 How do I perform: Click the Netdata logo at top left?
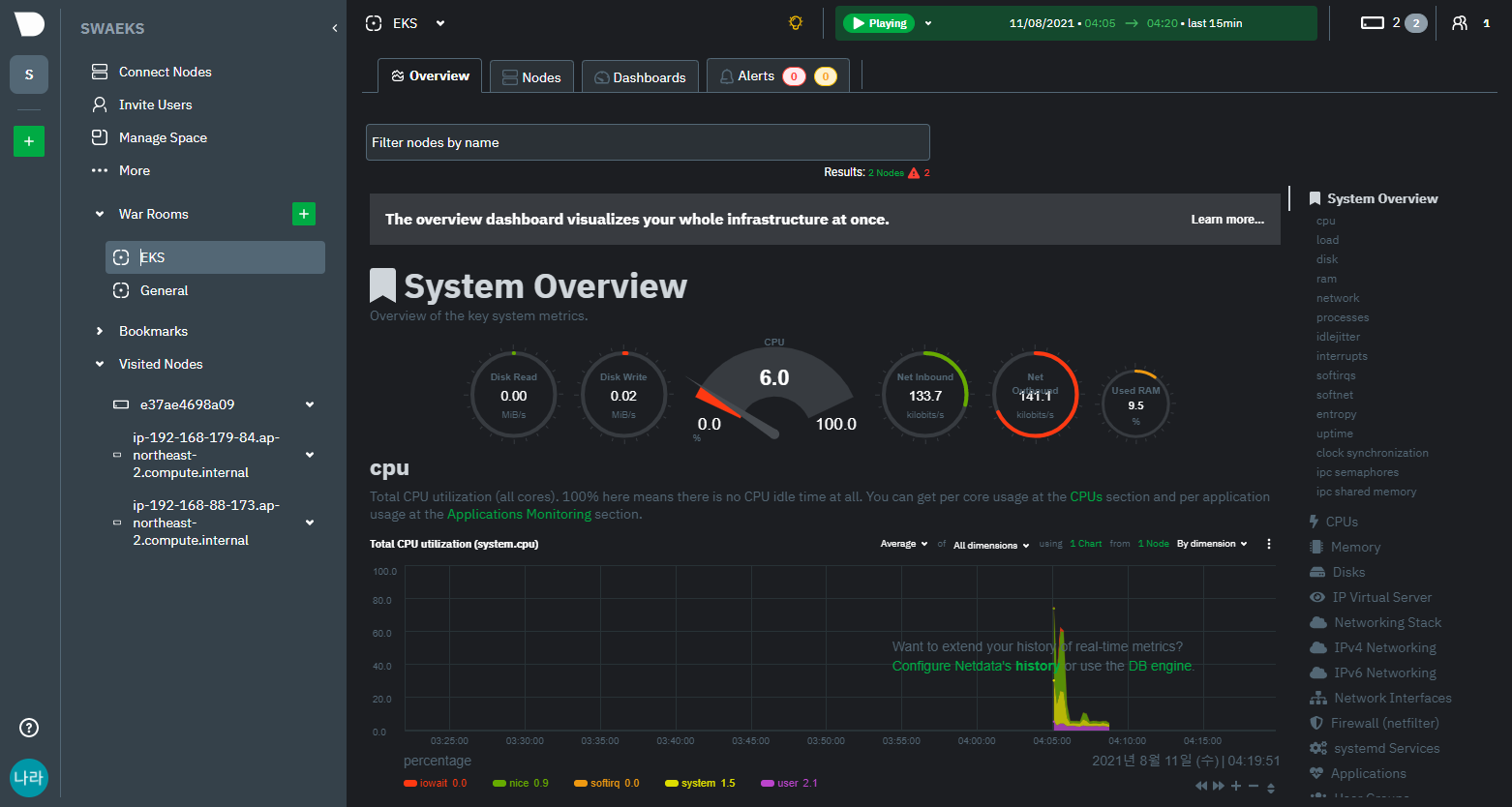[29, 24]
